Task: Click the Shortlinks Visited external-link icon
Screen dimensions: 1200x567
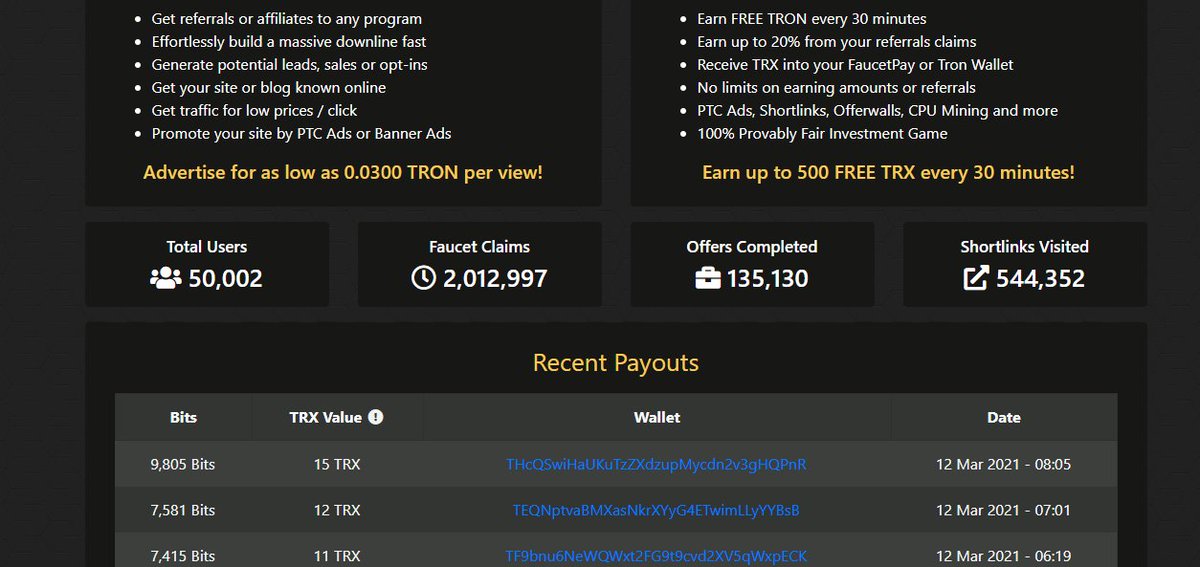Action: tap(976, 278)
